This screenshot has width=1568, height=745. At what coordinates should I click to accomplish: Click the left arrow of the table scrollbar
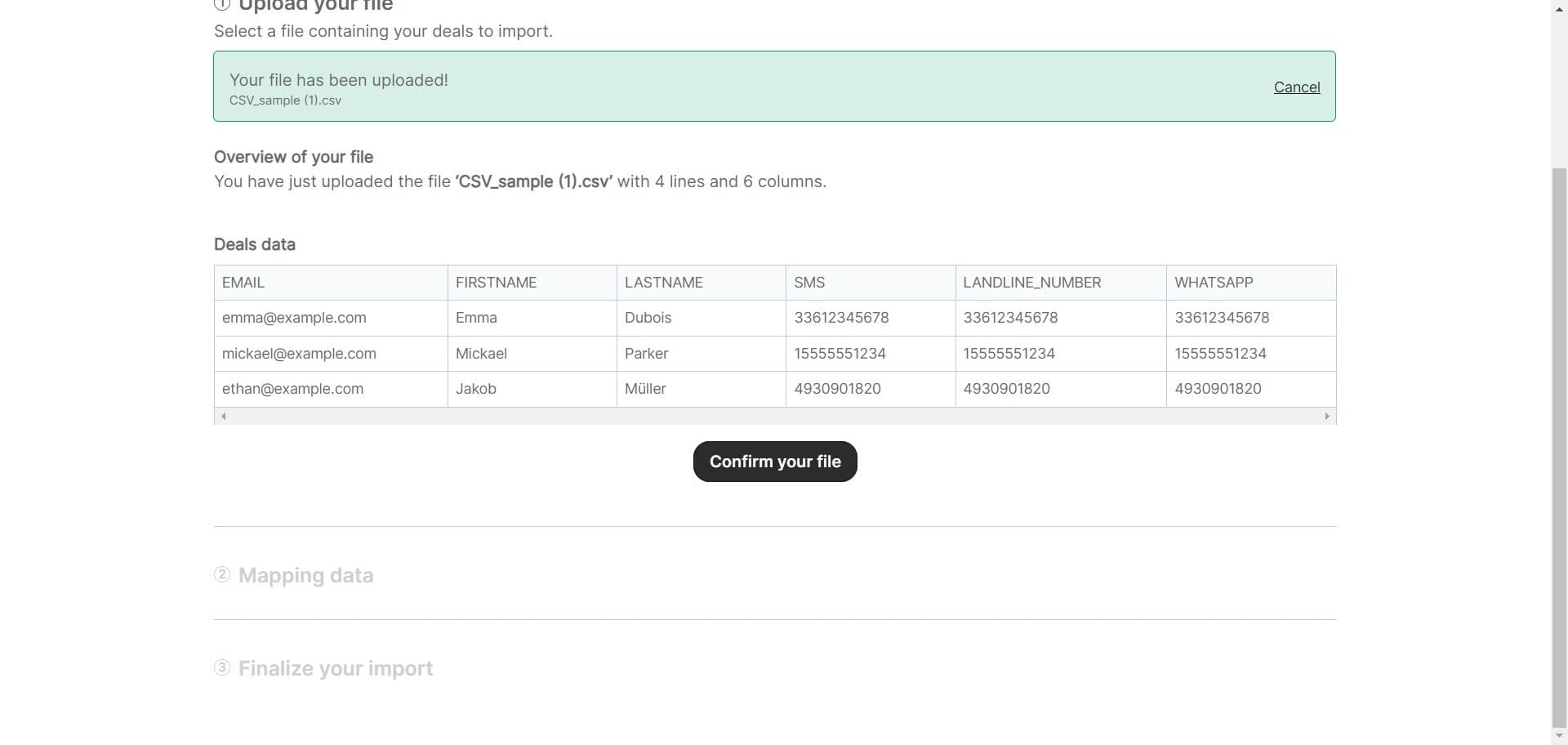(223, 416)
